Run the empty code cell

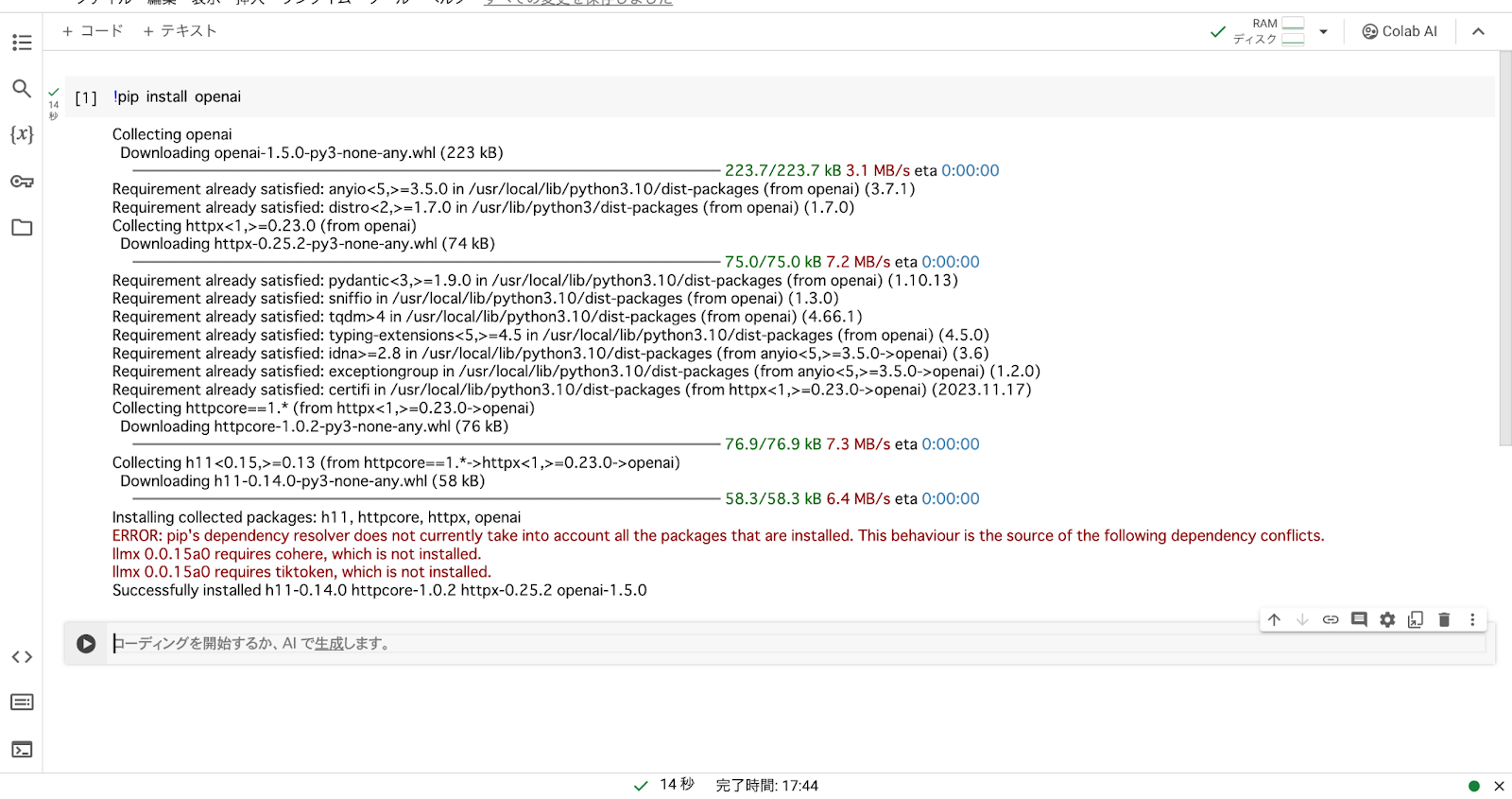(x=86, y=644)
